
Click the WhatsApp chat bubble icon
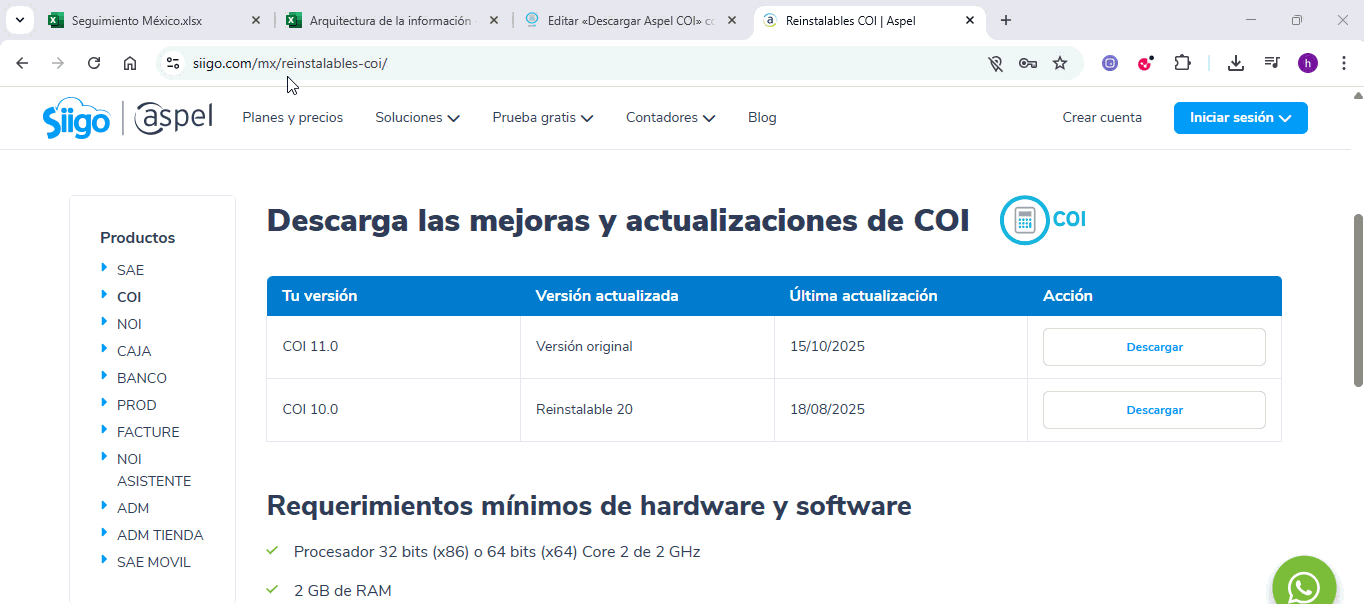(x=1303, y=585)
